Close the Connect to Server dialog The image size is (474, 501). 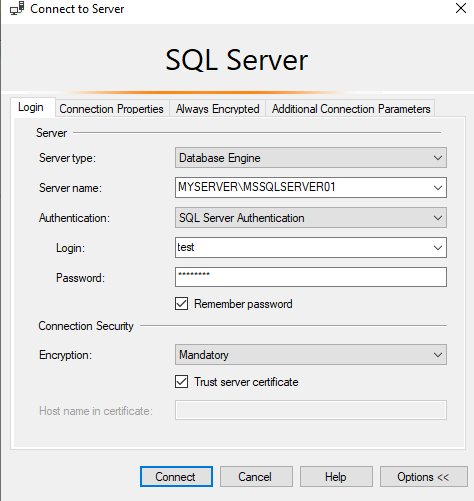pyautogui.click(x=461, y=8)
